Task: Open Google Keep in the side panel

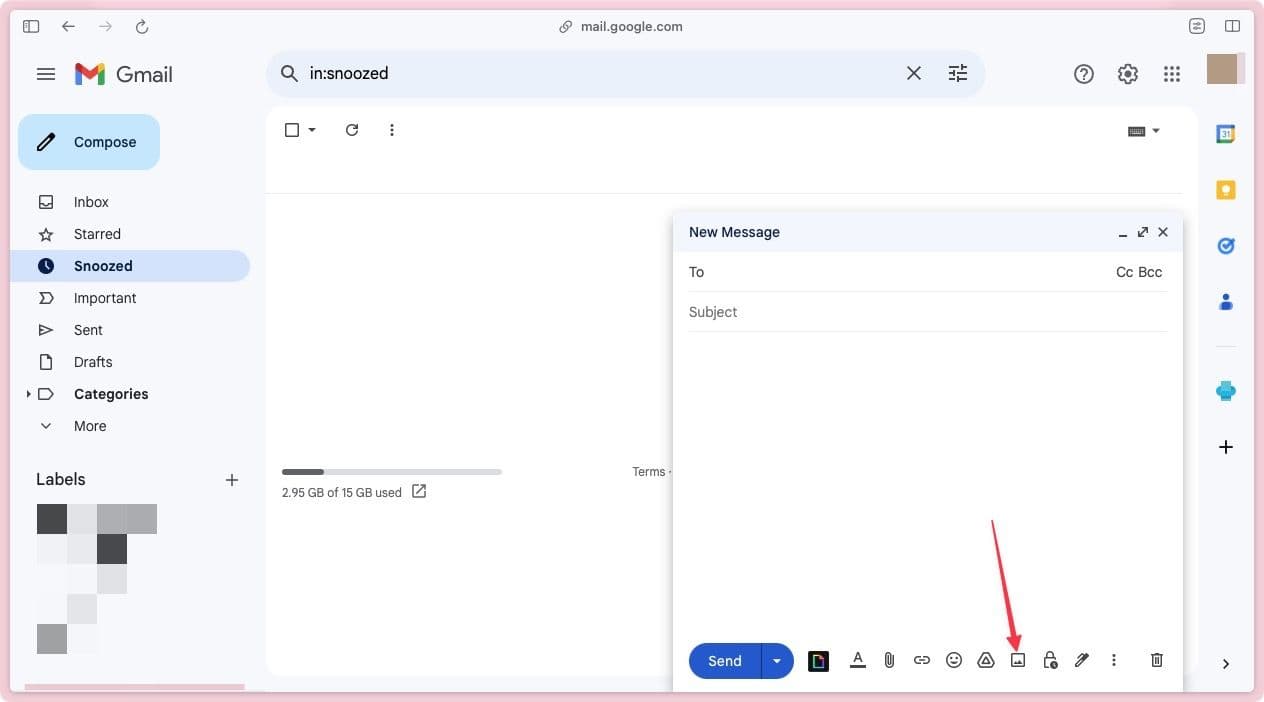Action: coord(1226,189)
